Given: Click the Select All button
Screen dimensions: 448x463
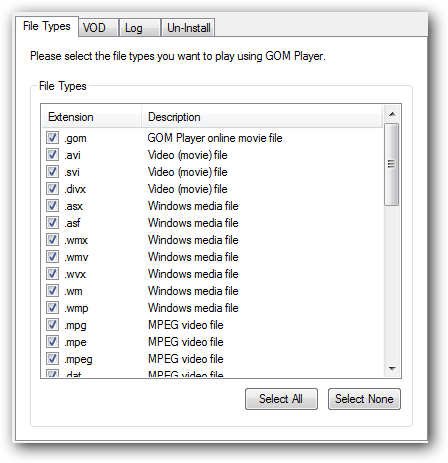Looking at the screenshot, I should pyautogui.click(x=281, y=399).
